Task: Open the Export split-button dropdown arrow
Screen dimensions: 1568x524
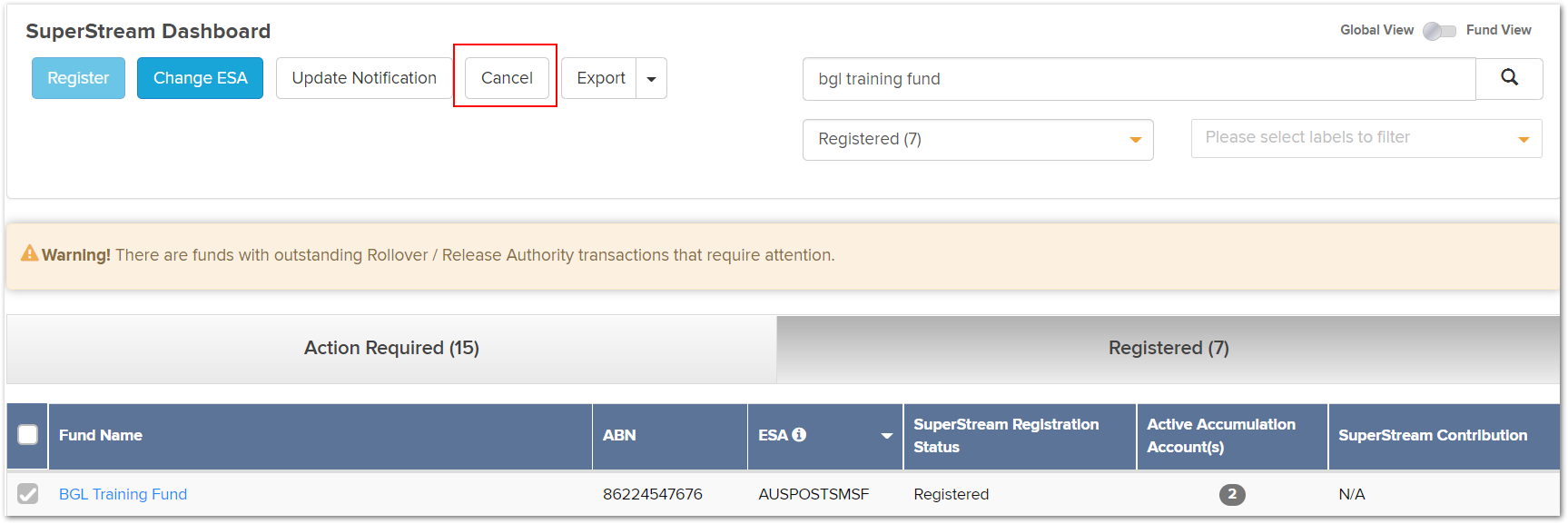Action: click(x=651, y=78)
